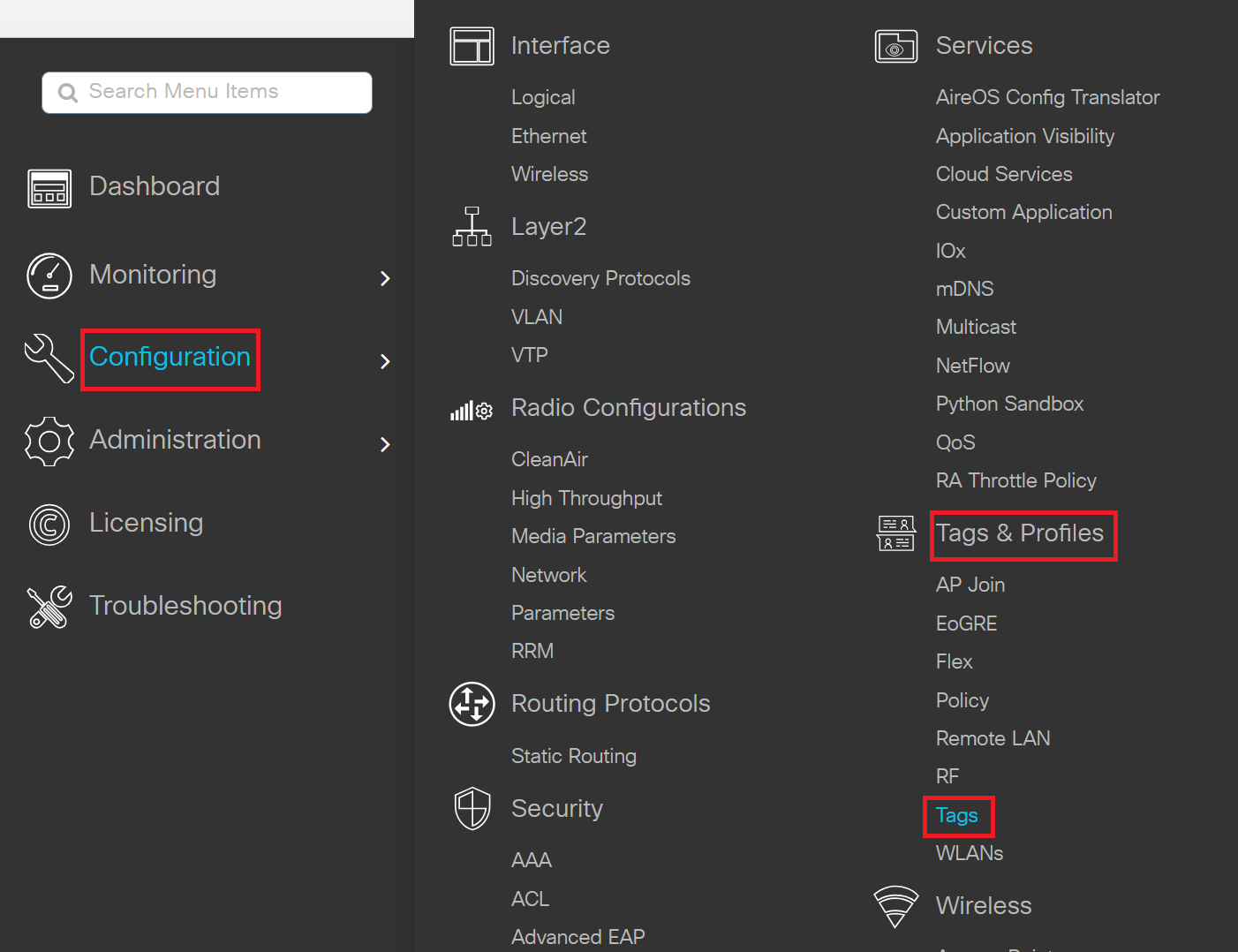Click the Tags & Profiles icon
1238x952 pixels.
[895, 533]
